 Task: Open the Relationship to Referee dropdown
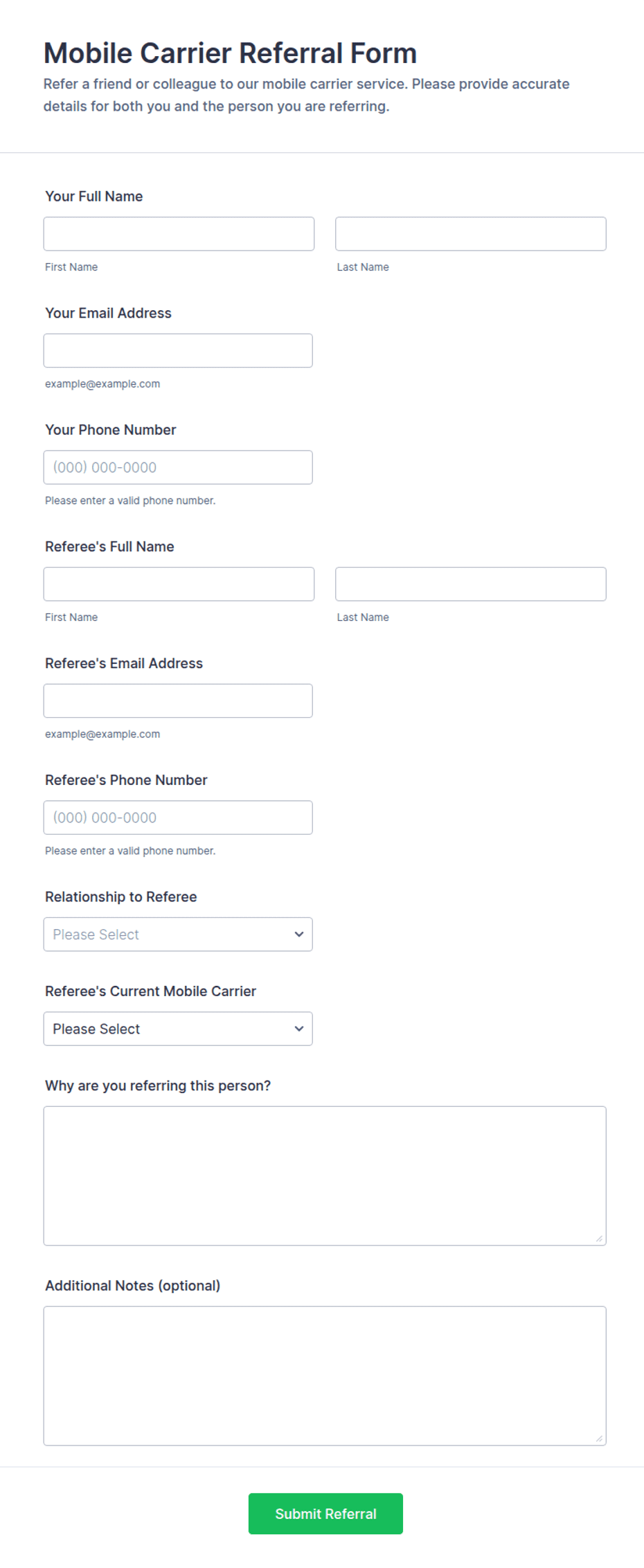pos(178,935)
